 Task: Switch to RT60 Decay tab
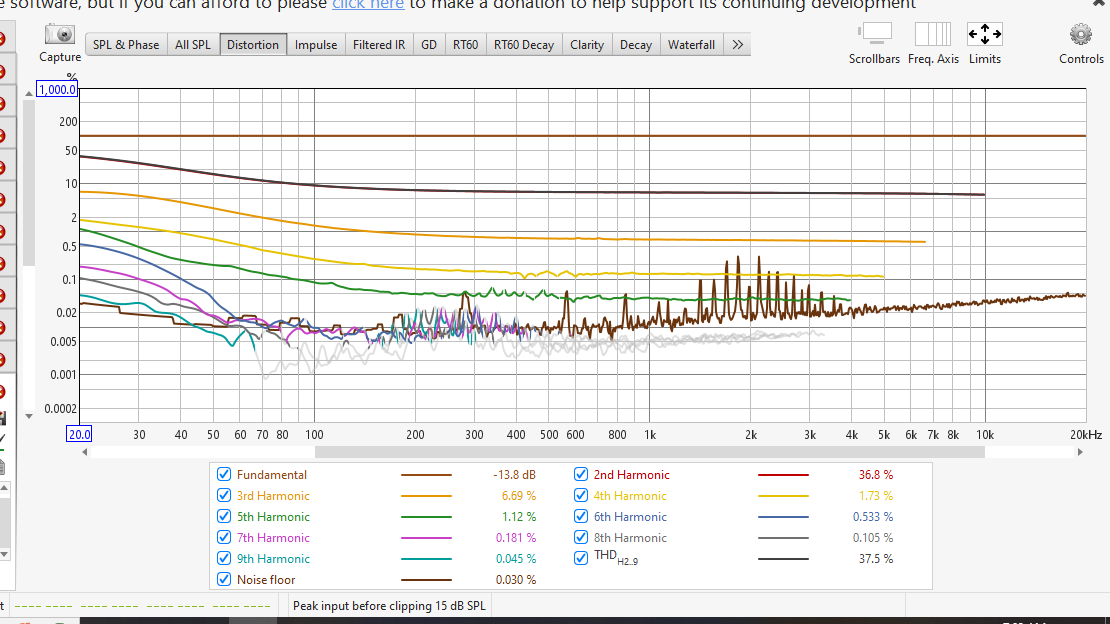click(524, 45)
